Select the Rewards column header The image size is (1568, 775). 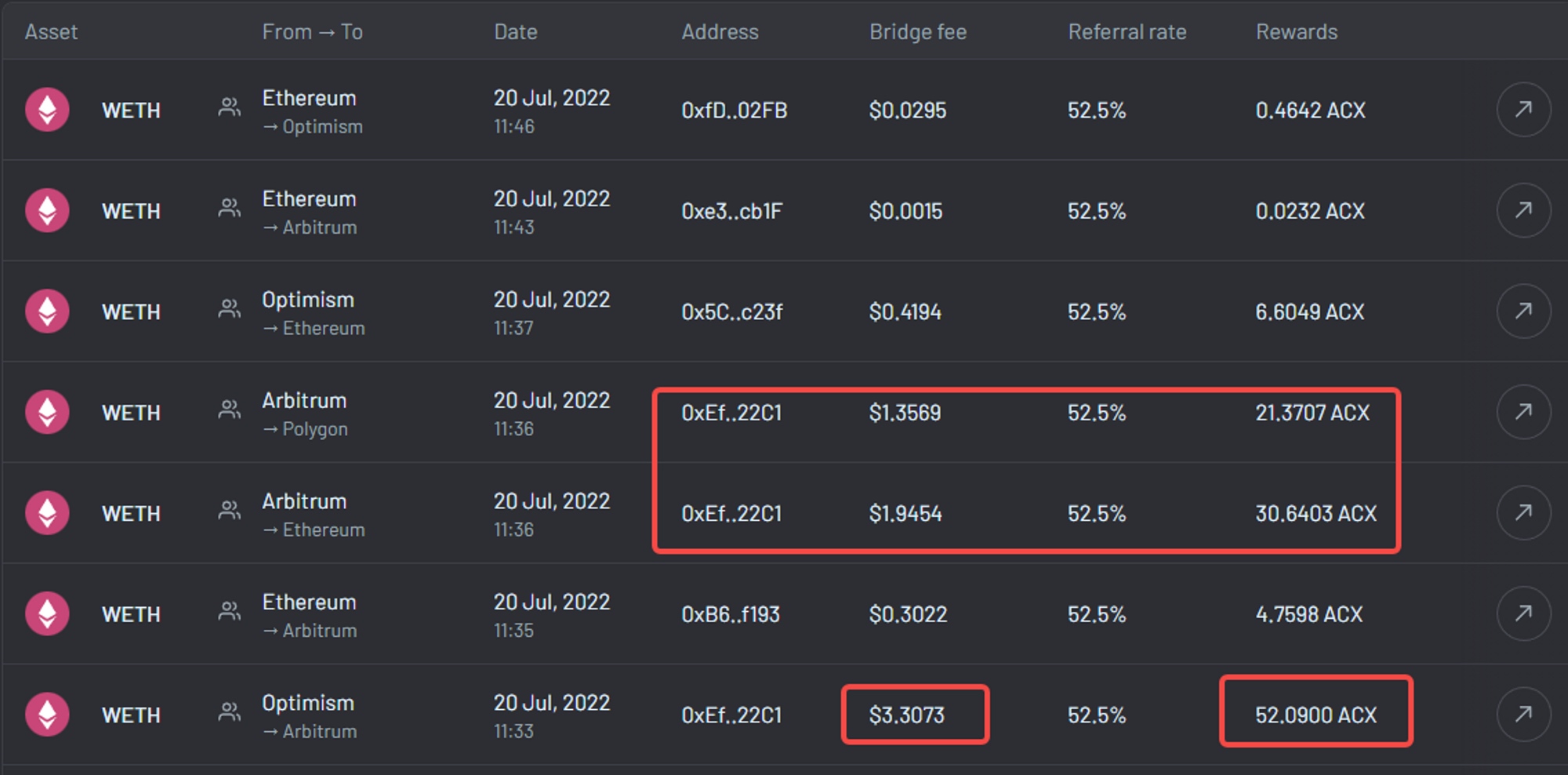1297,32
